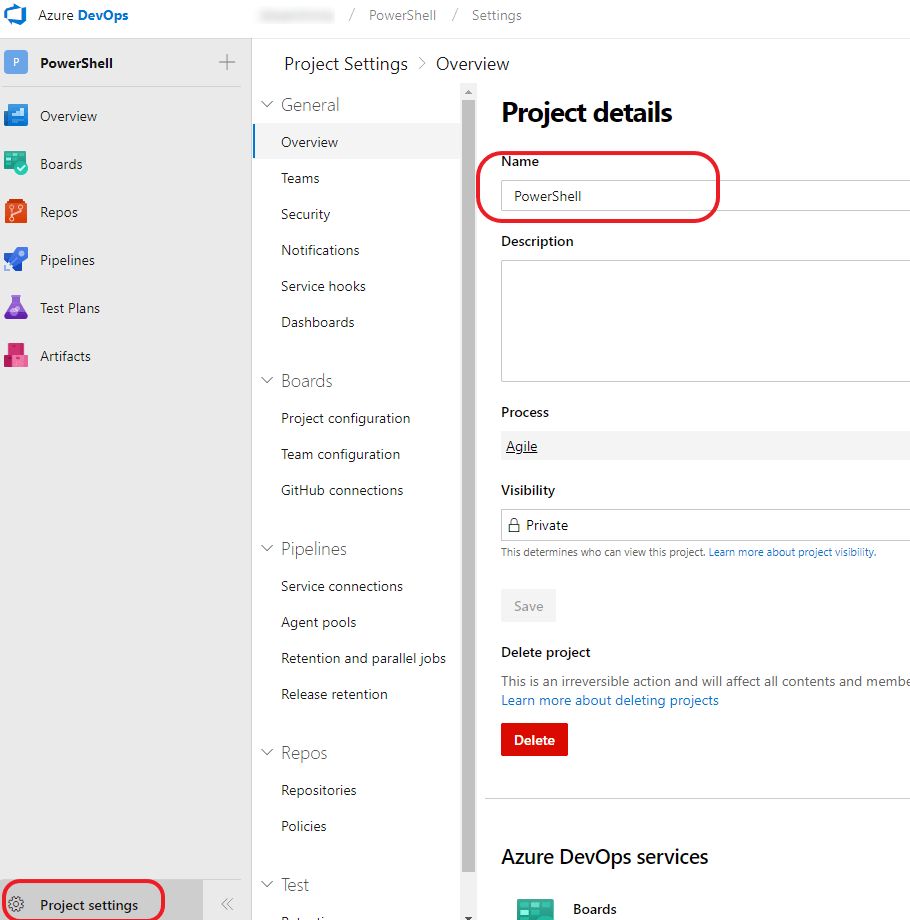Click the Project settings label at bottom
The width and height of the screenshot is (910, 920).
click(89, 905)
